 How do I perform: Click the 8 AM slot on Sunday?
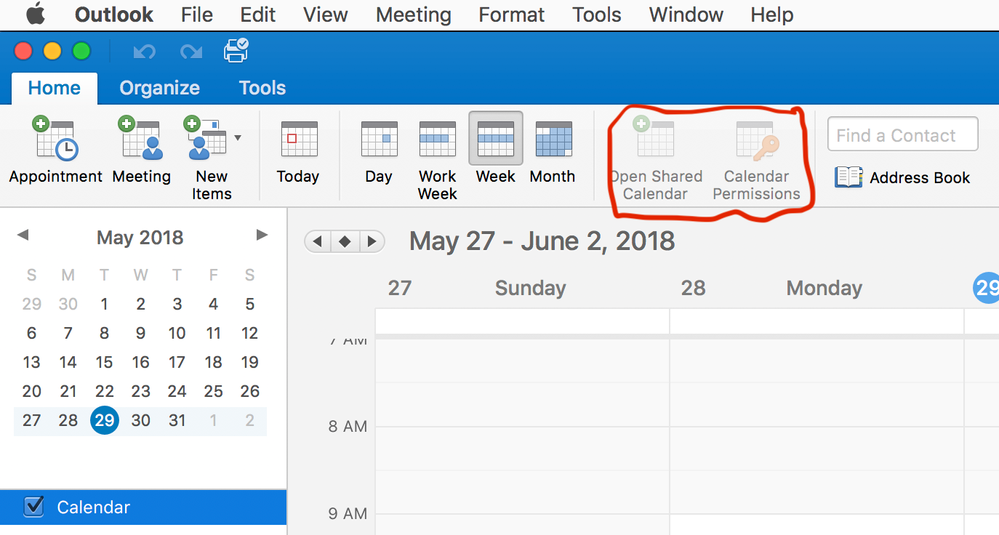(522, 448)
